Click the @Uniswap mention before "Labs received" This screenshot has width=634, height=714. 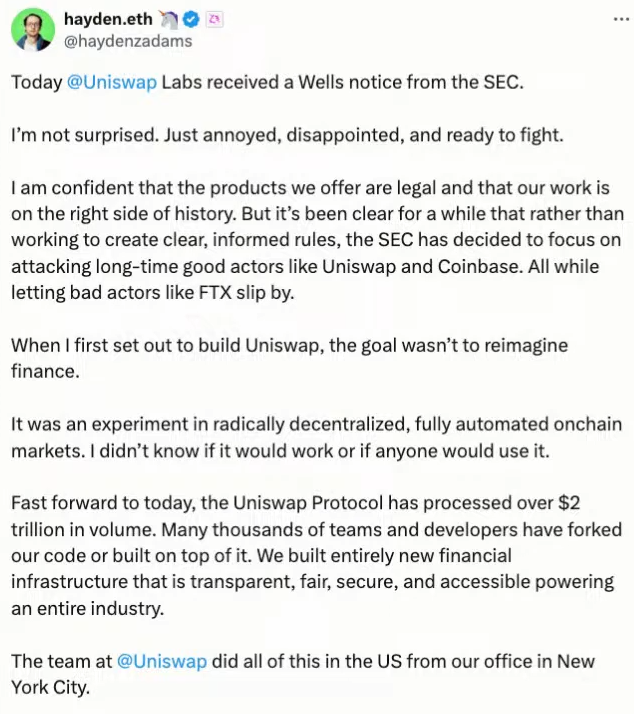111,82
